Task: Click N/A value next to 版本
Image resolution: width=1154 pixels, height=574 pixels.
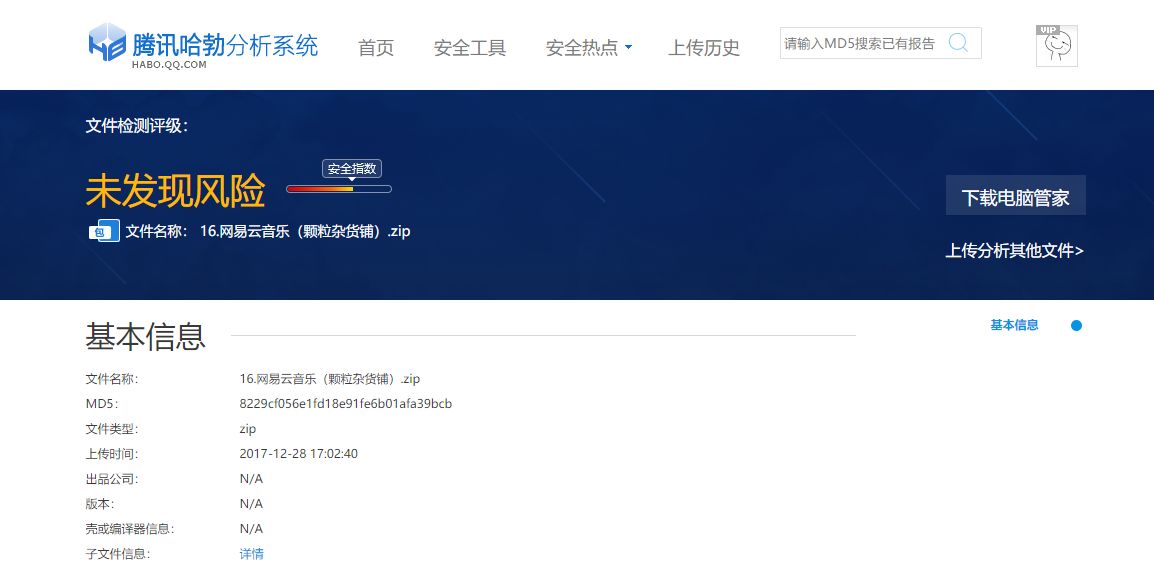Action: [x=251, y=504]
